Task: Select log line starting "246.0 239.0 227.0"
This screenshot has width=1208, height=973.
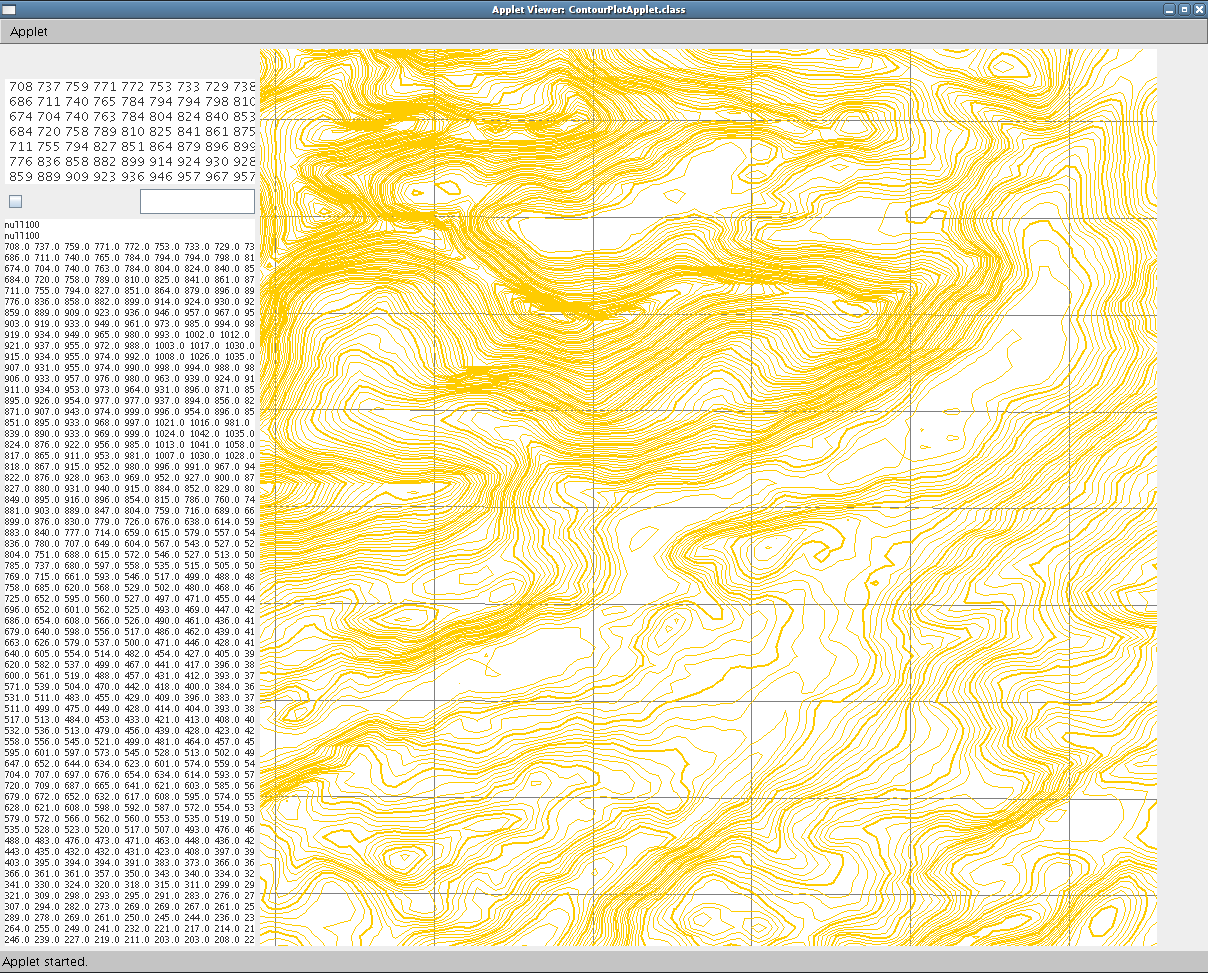Action: 129,939
